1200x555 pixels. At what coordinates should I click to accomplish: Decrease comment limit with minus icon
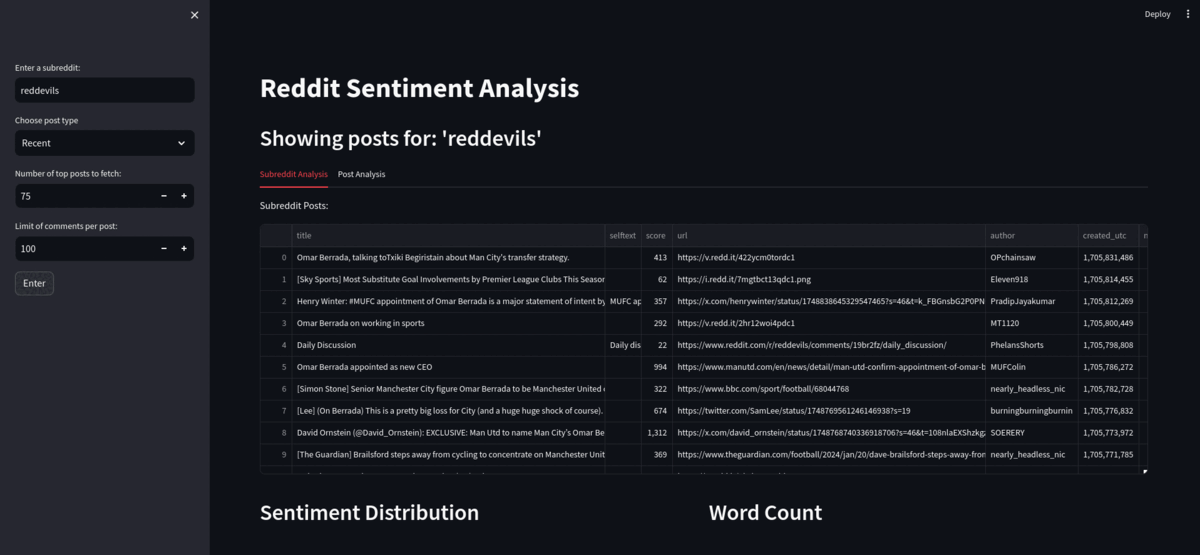tap(164, 249)
